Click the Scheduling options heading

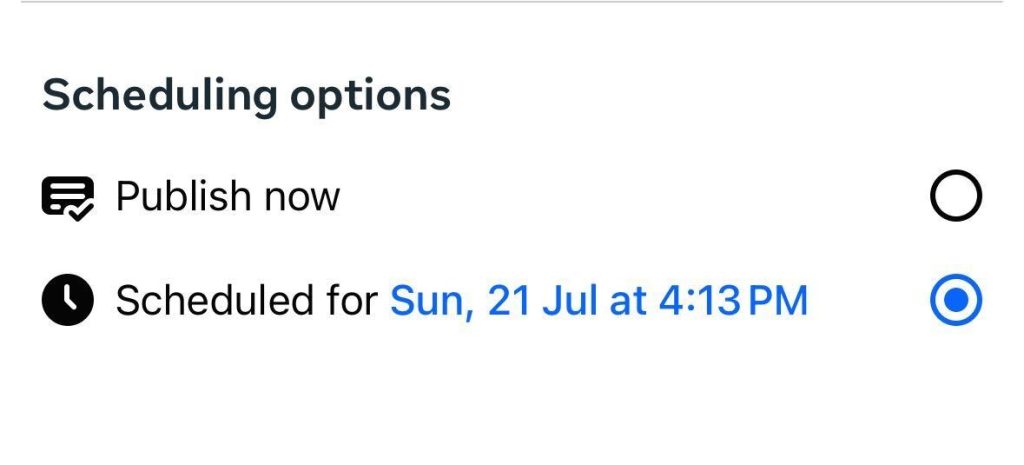click(x=246, y=97)
